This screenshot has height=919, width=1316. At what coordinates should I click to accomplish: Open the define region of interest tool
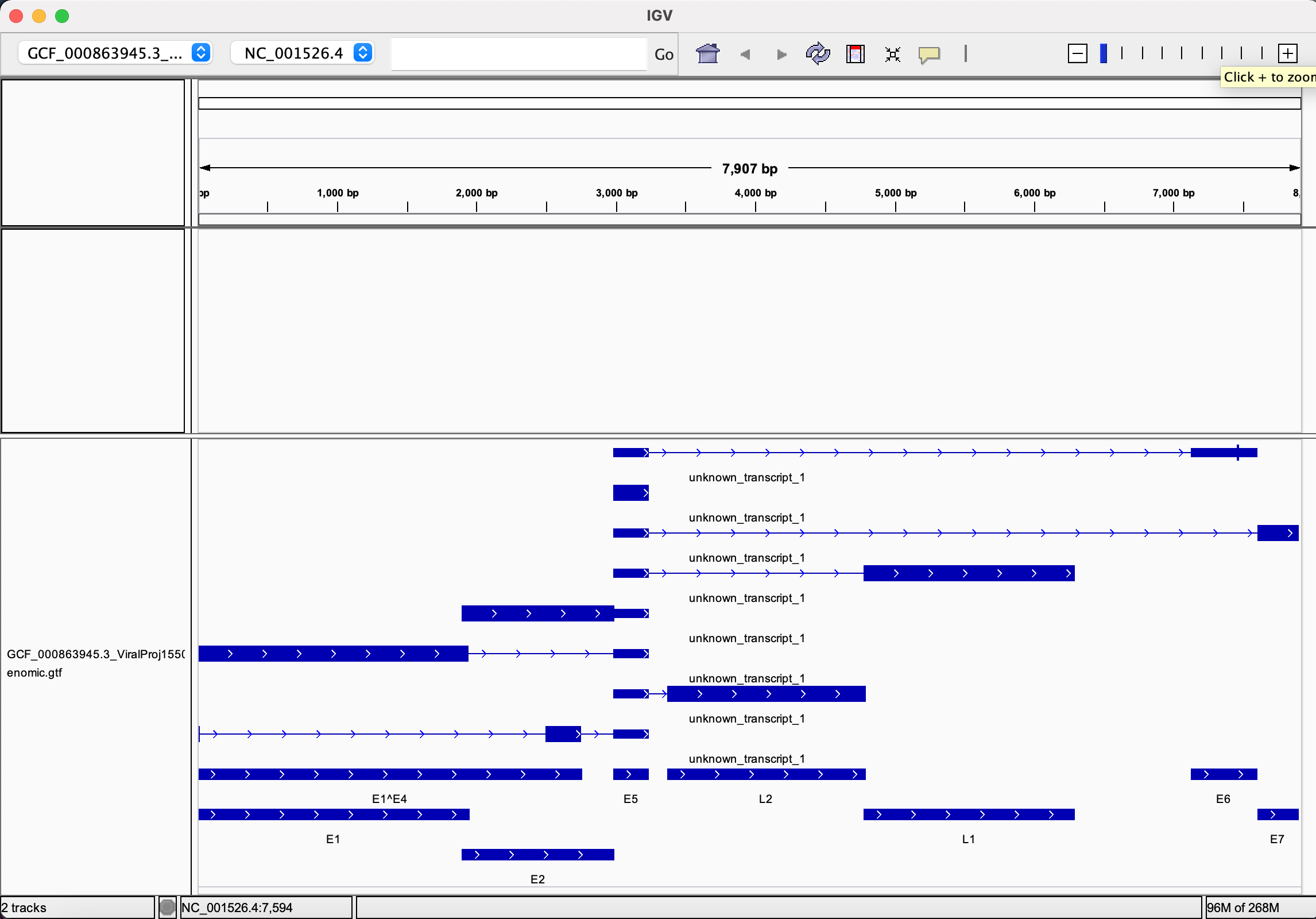(856, 54)
